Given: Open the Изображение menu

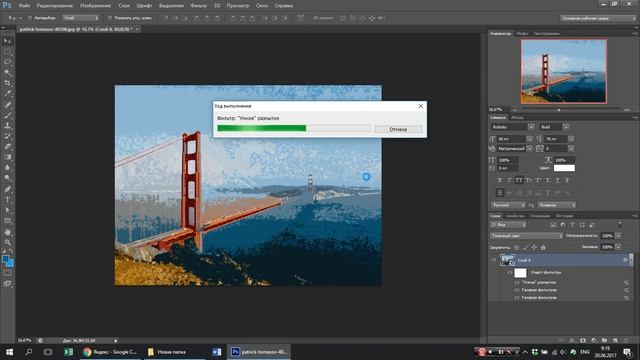Looking at the screenshot, I should [x=96, y=6].
